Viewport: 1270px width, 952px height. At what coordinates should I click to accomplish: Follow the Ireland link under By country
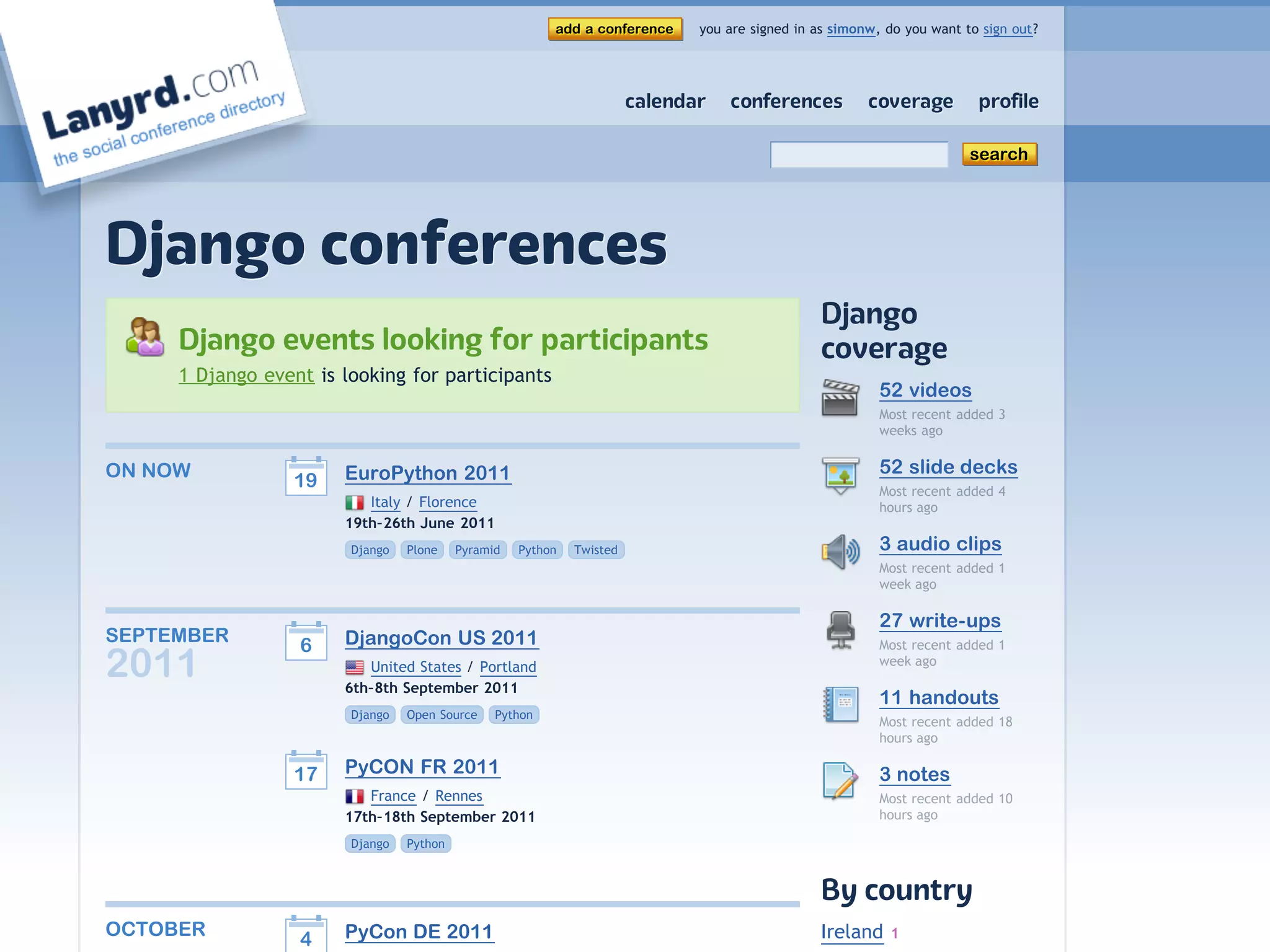(852, 932)
